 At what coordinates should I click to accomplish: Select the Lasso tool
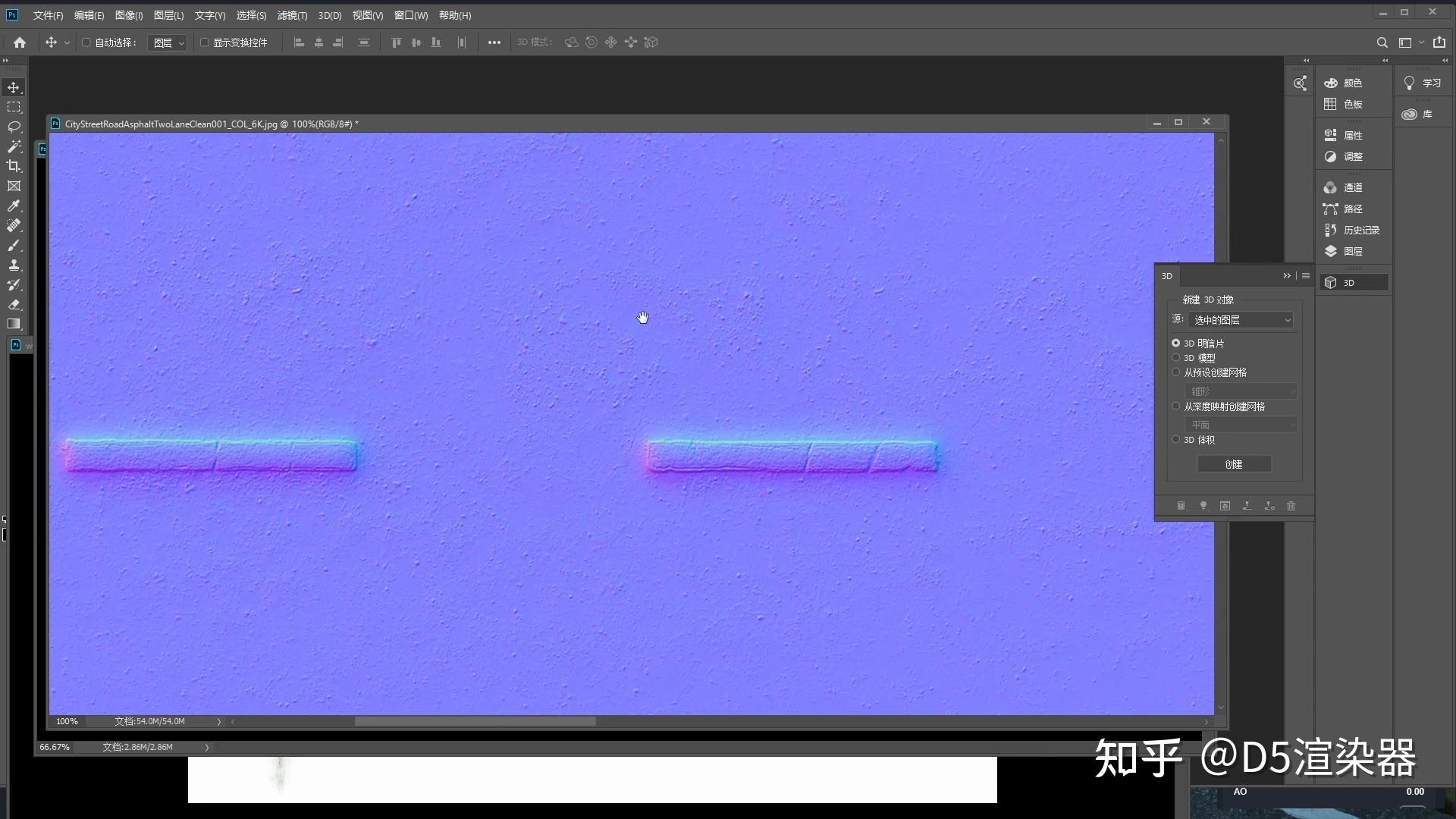[x=14, y=127]
